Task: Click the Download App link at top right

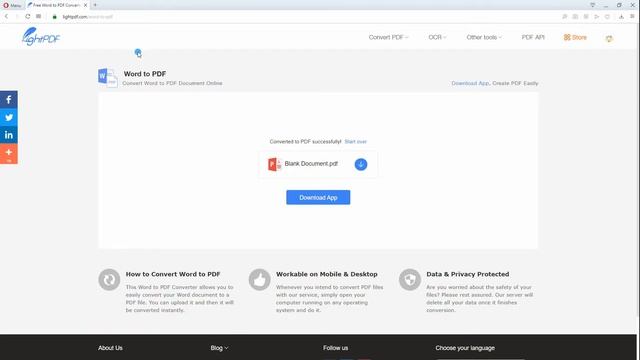Action: 470,83
